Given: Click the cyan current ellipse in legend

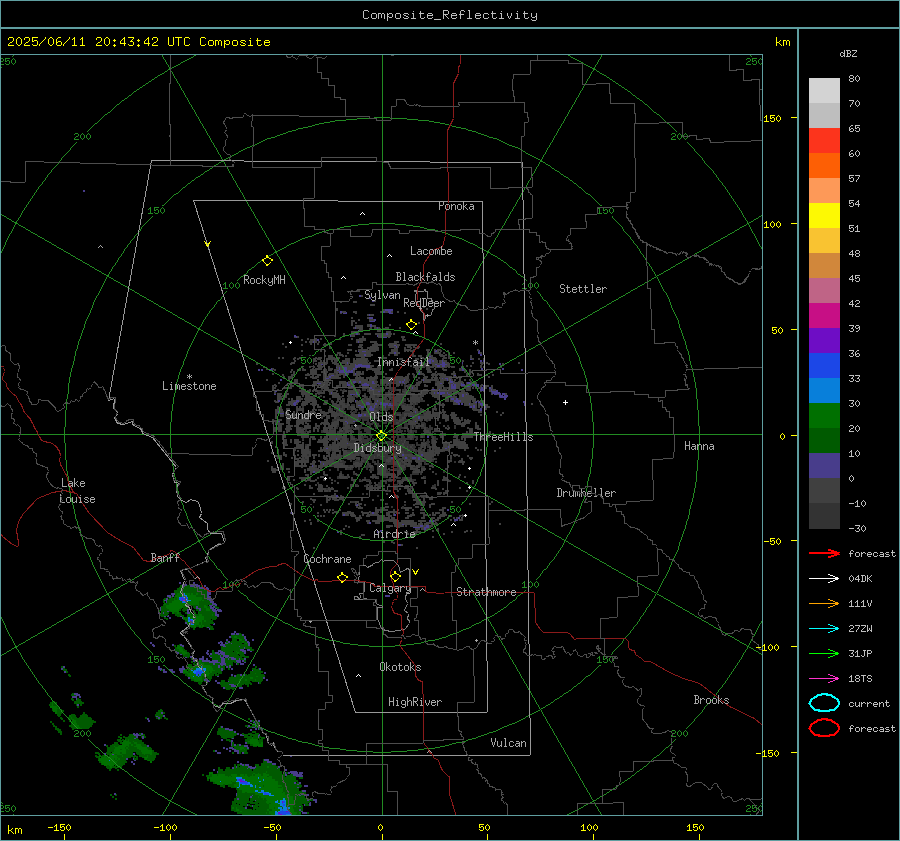Looking at the screenshot, I should click(x=824, y=703).
